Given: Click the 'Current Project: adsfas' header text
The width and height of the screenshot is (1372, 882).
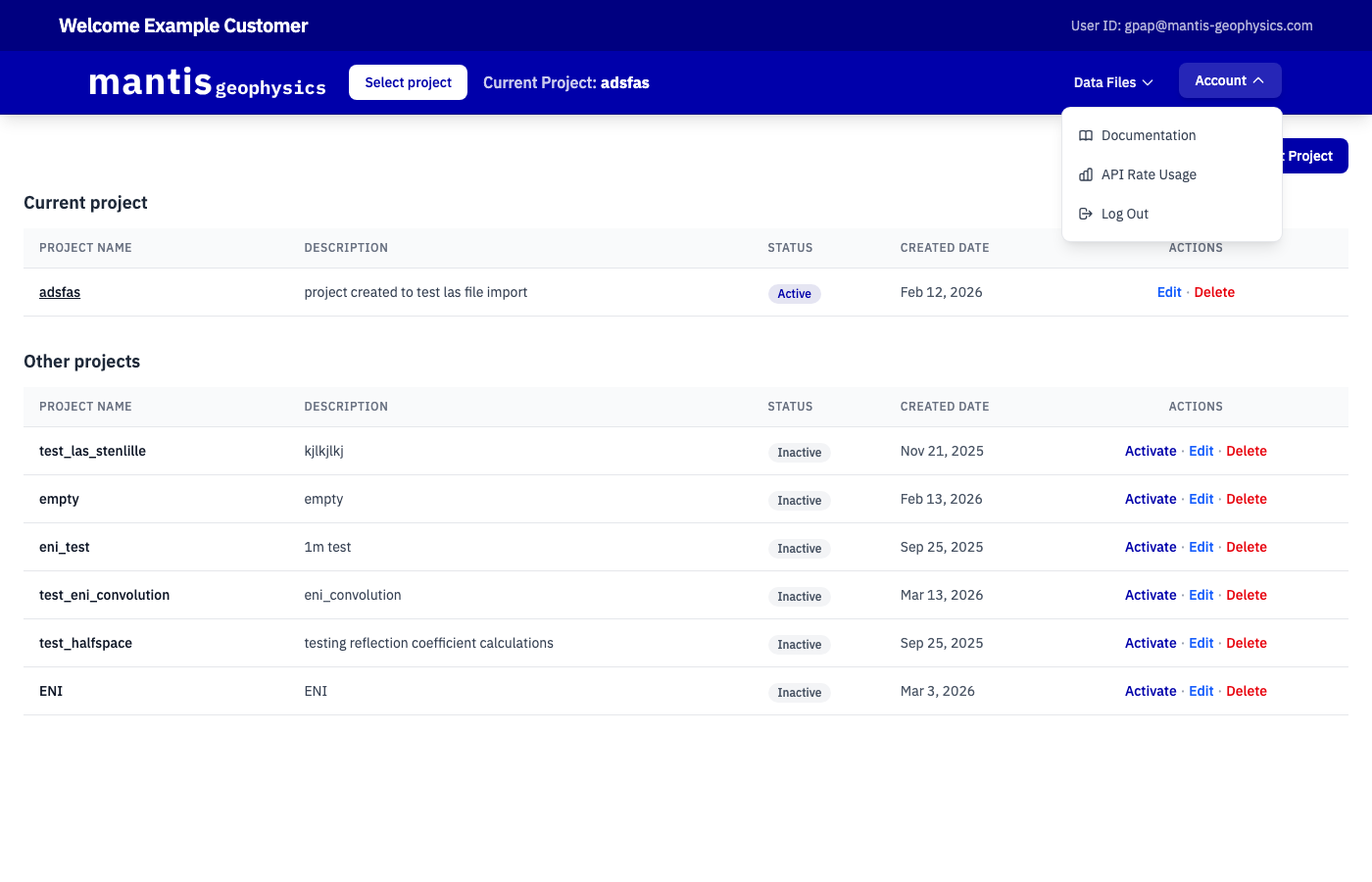Looking at the screenshot, I should point(566,82).
